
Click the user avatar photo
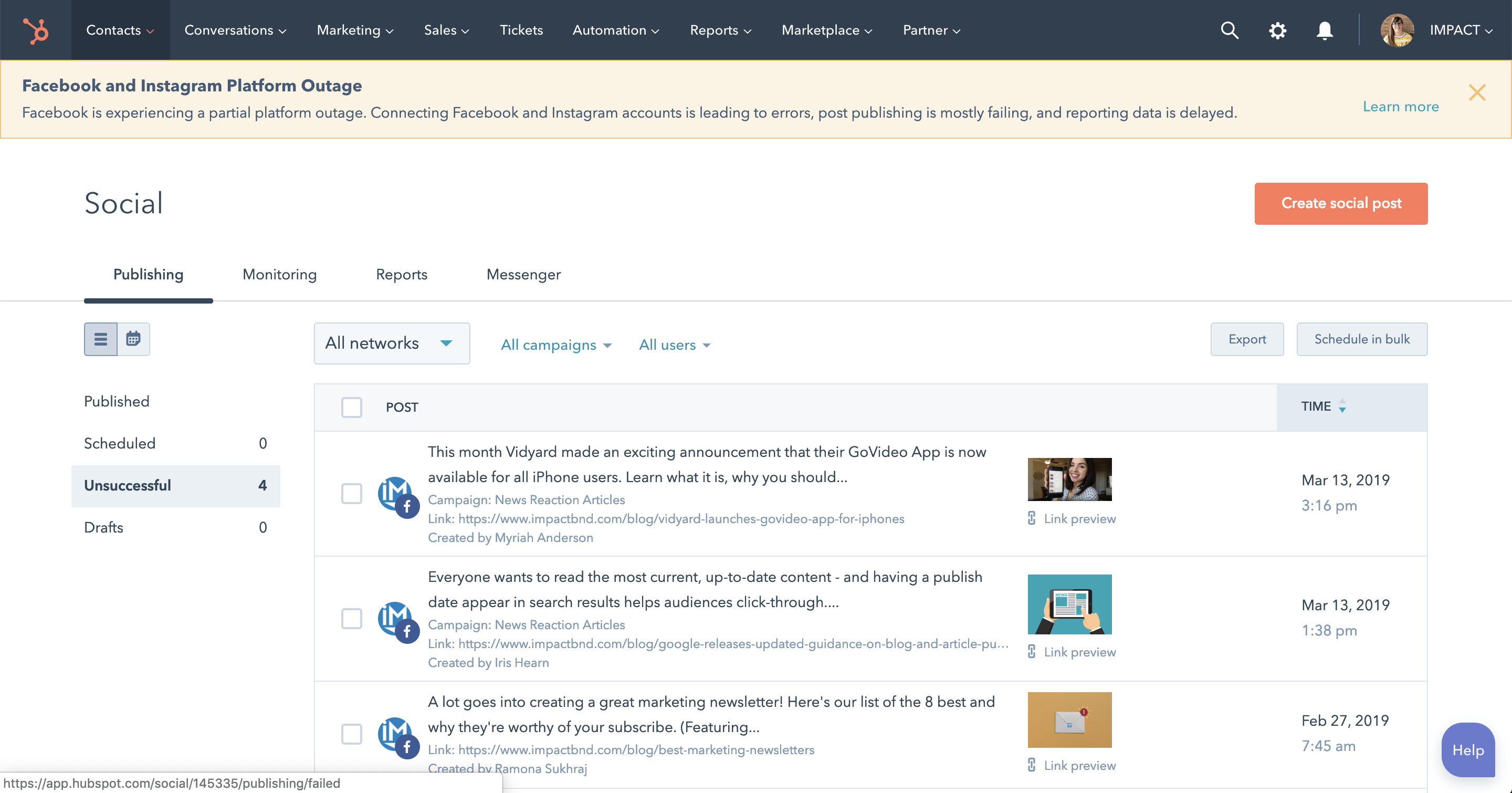click(1397, 30)
